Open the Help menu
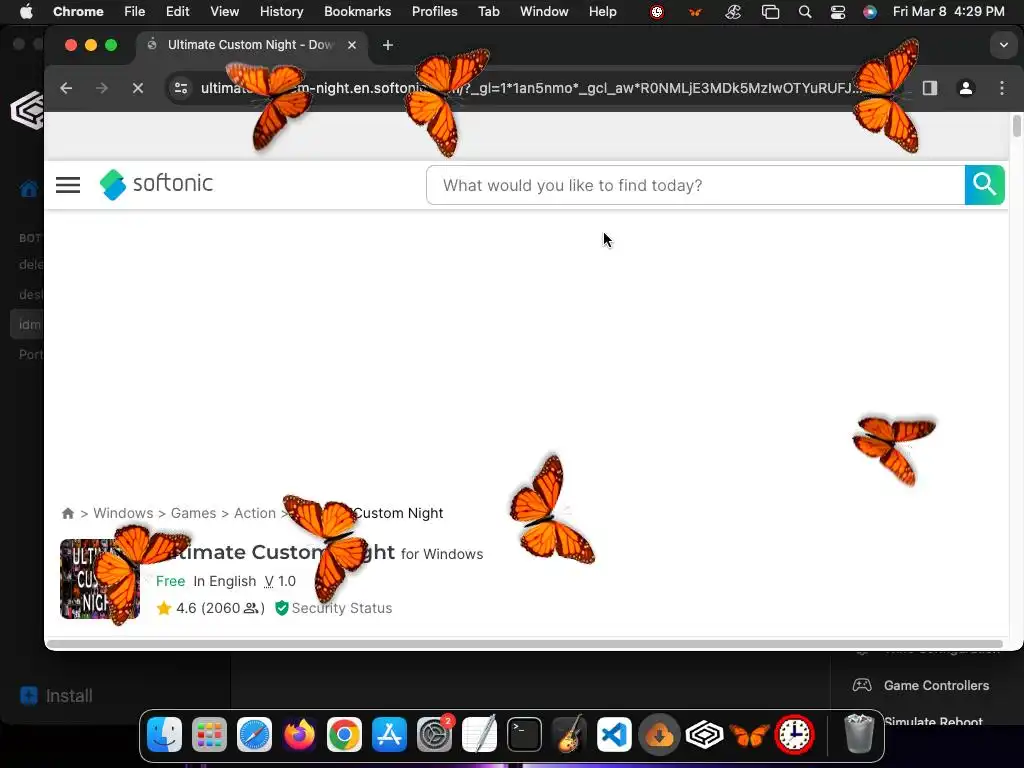This screenshot has width=1024, height=768. pos(602,12)
